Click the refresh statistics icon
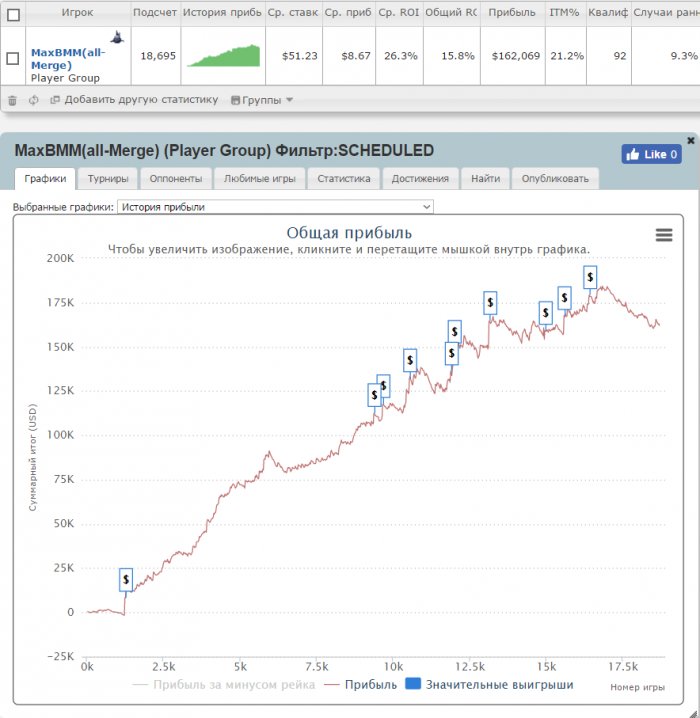The image size is (700, 718). tap(33, 100)
